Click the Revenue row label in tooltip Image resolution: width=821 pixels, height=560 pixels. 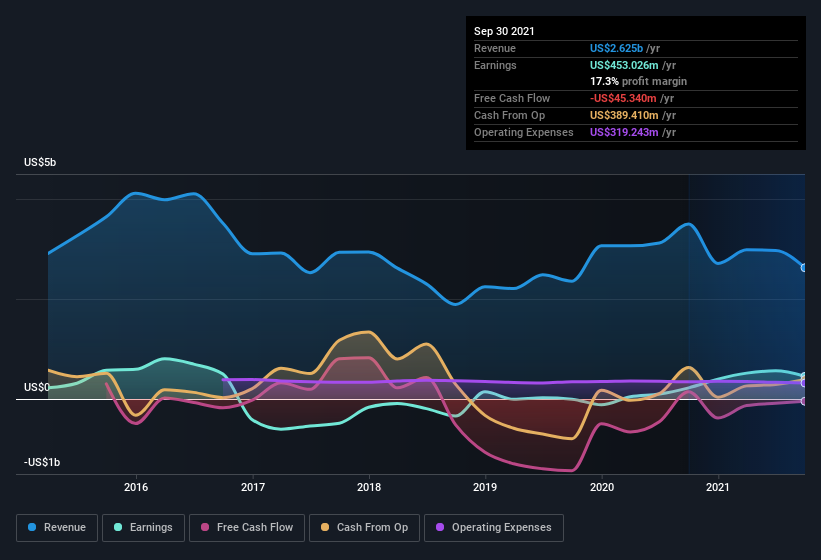pyautogui.click(x=495, y=48)
